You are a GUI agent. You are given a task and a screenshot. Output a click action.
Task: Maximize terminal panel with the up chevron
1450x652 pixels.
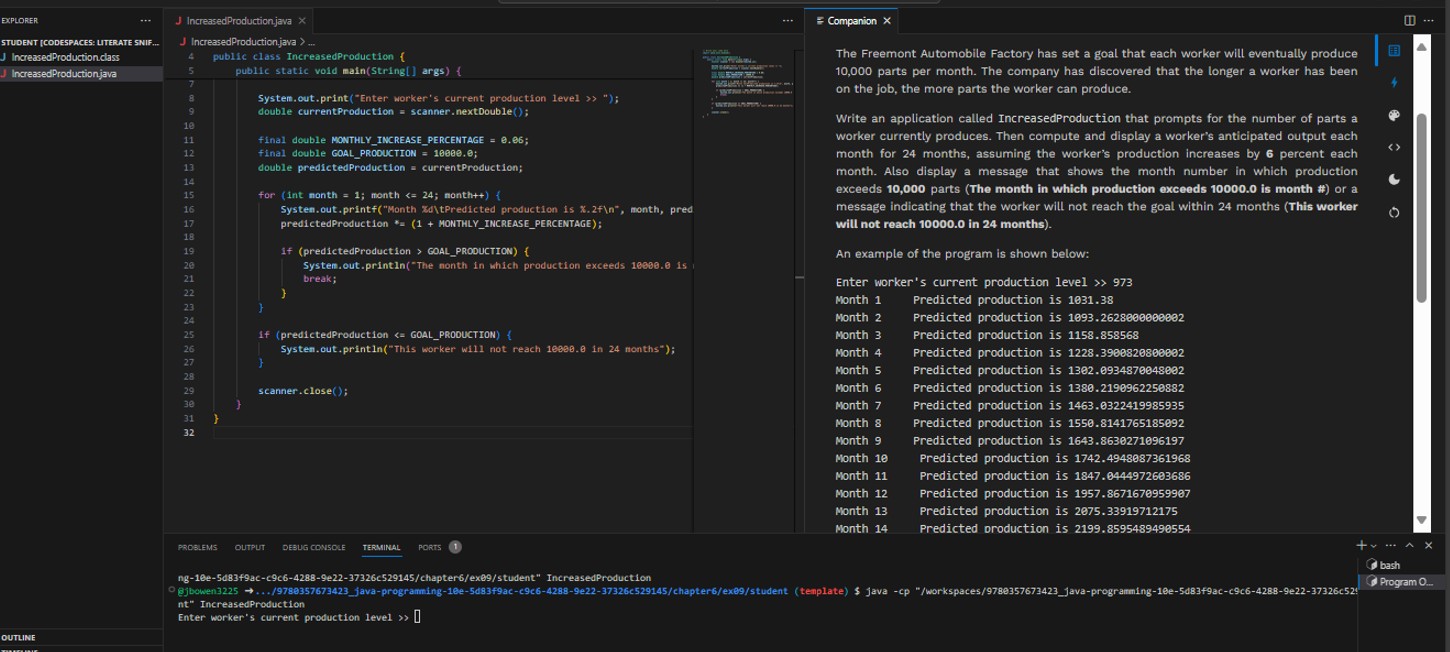click(1409, 545)
